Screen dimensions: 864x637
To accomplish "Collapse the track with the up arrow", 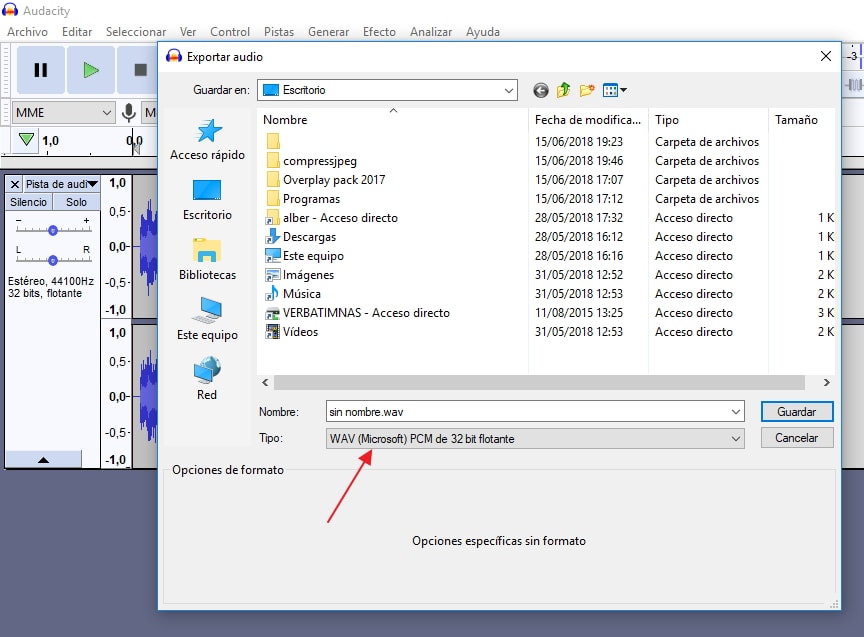I will point(44,460).
